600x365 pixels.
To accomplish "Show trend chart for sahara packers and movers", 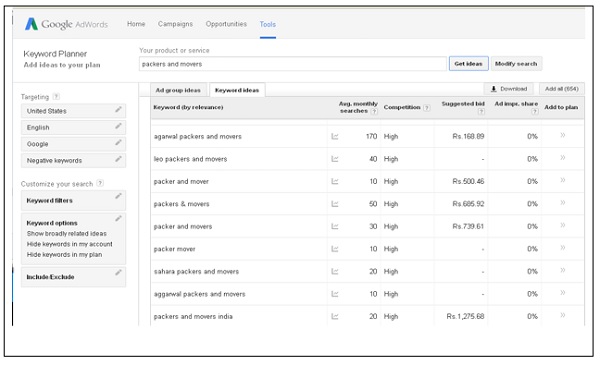I will (335, 272).
